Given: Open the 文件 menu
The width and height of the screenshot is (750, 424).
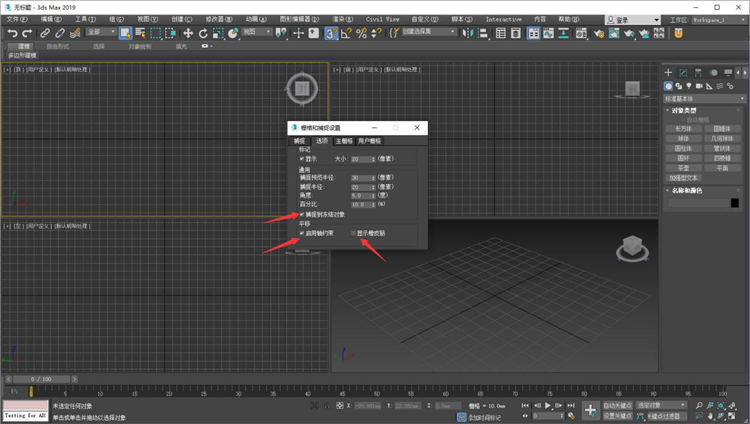Looking at the screenshot, I should (17, 19).
